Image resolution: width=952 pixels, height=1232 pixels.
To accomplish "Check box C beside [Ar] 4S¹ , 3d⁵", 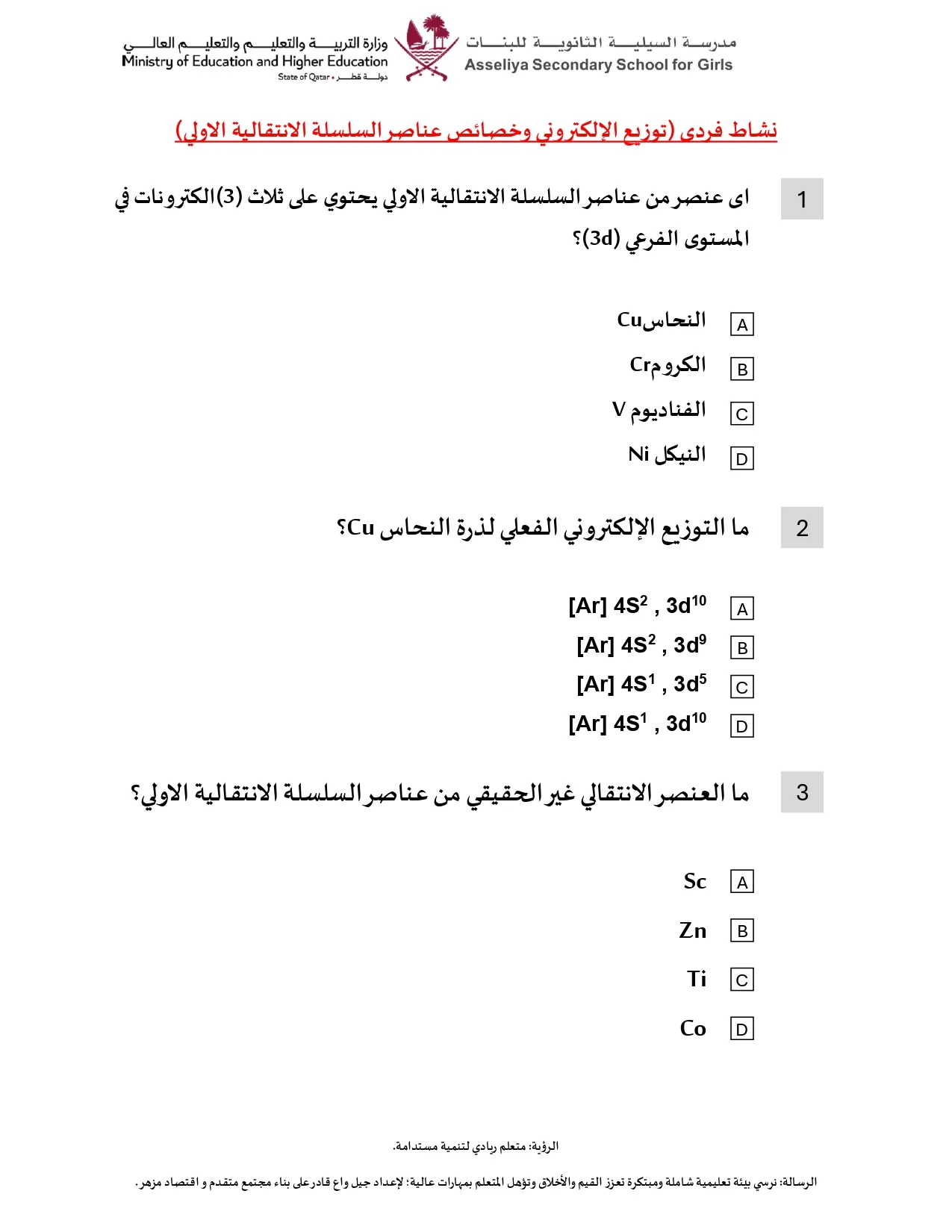I will click(741, 687).
